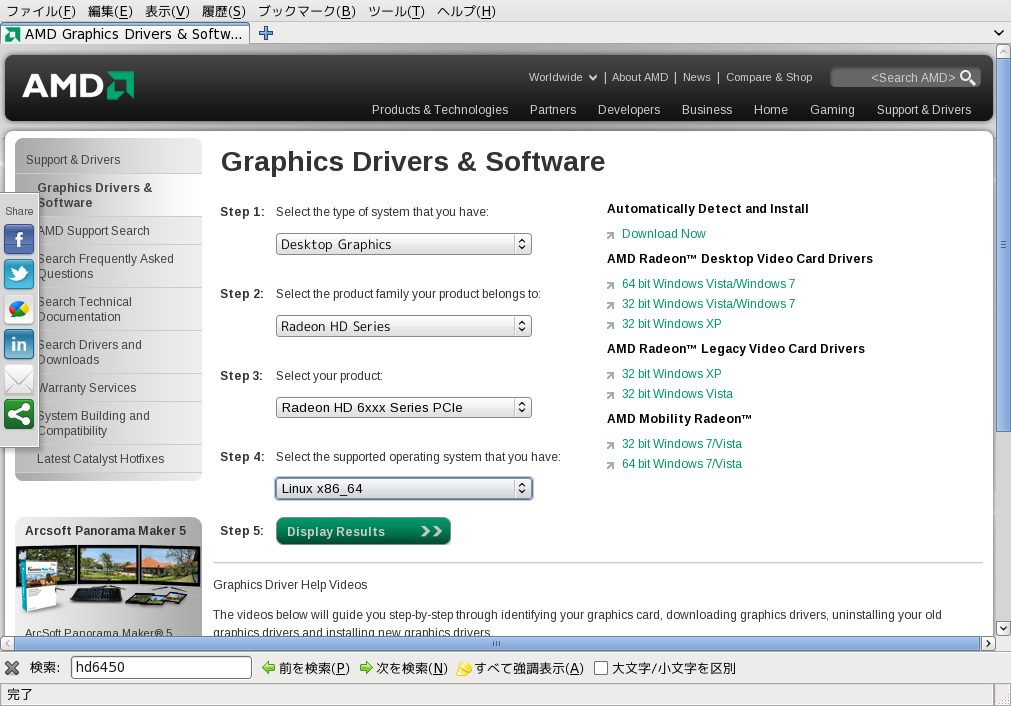1011x706 pixels.
Task: Open the 表示(V) menu
Action: (167, 11)
